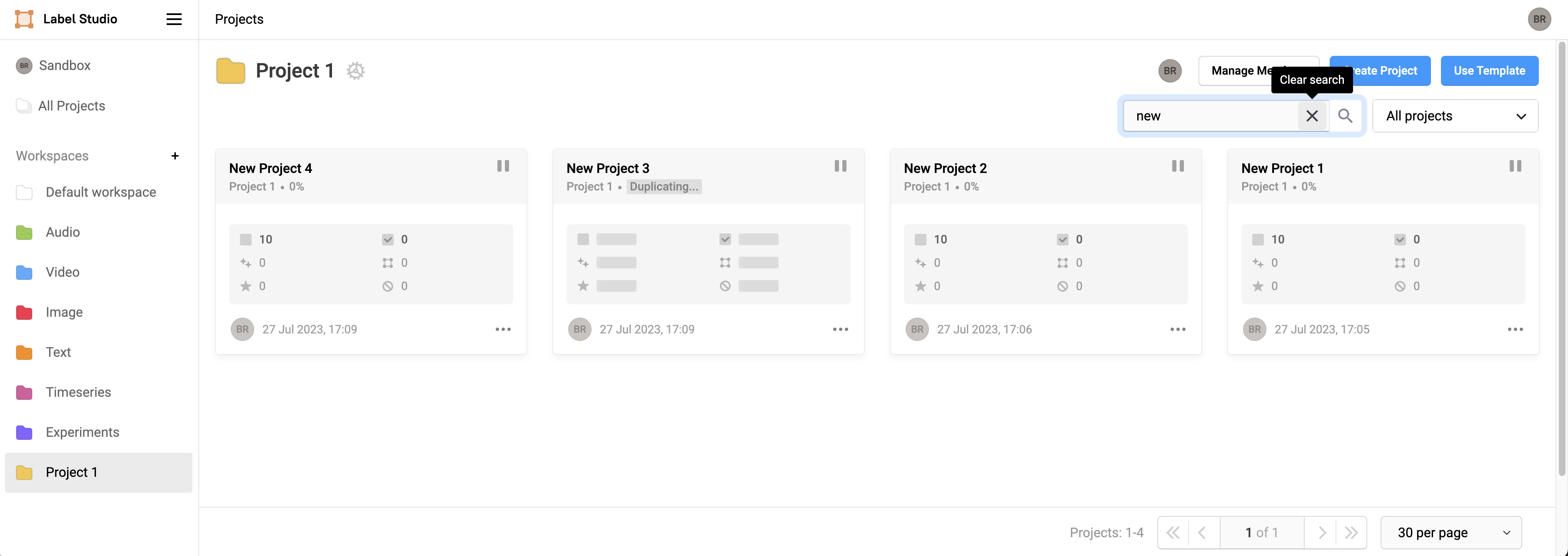Toggle the hamburger sidebar menu

click(x=174, y=20)
